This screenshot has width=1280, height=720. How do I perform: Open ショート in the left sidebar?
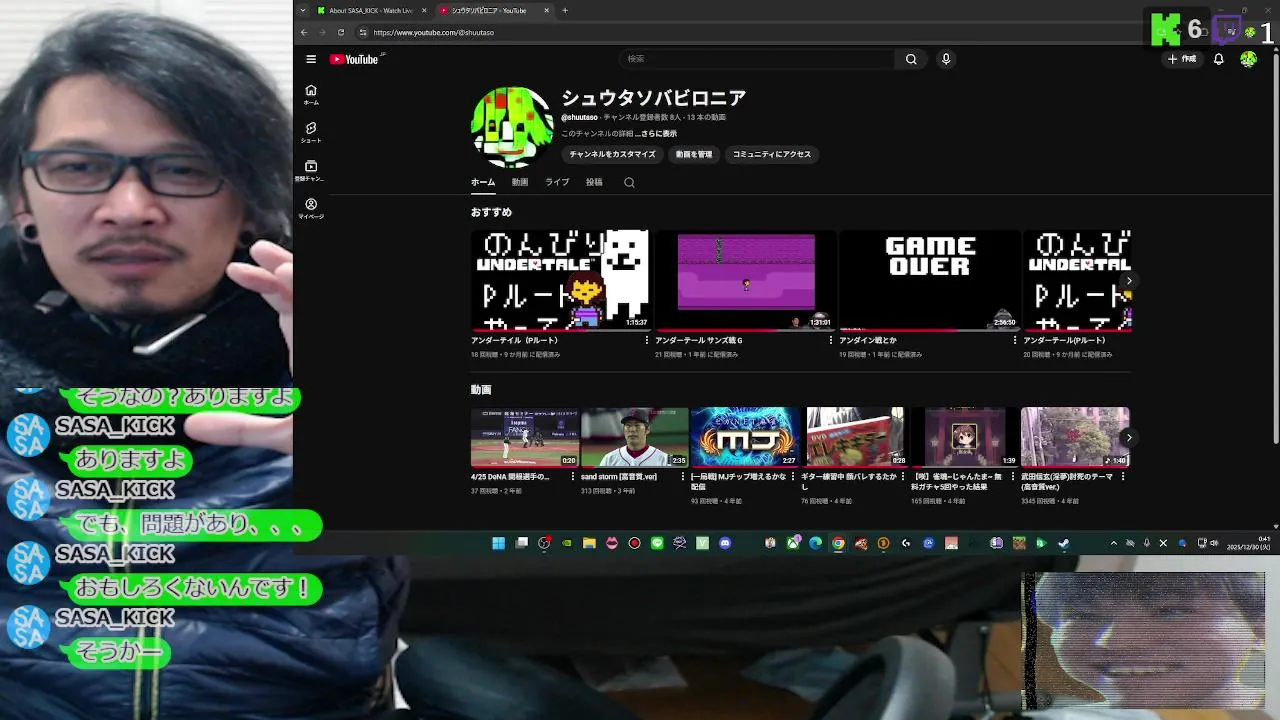coord(311,132)
